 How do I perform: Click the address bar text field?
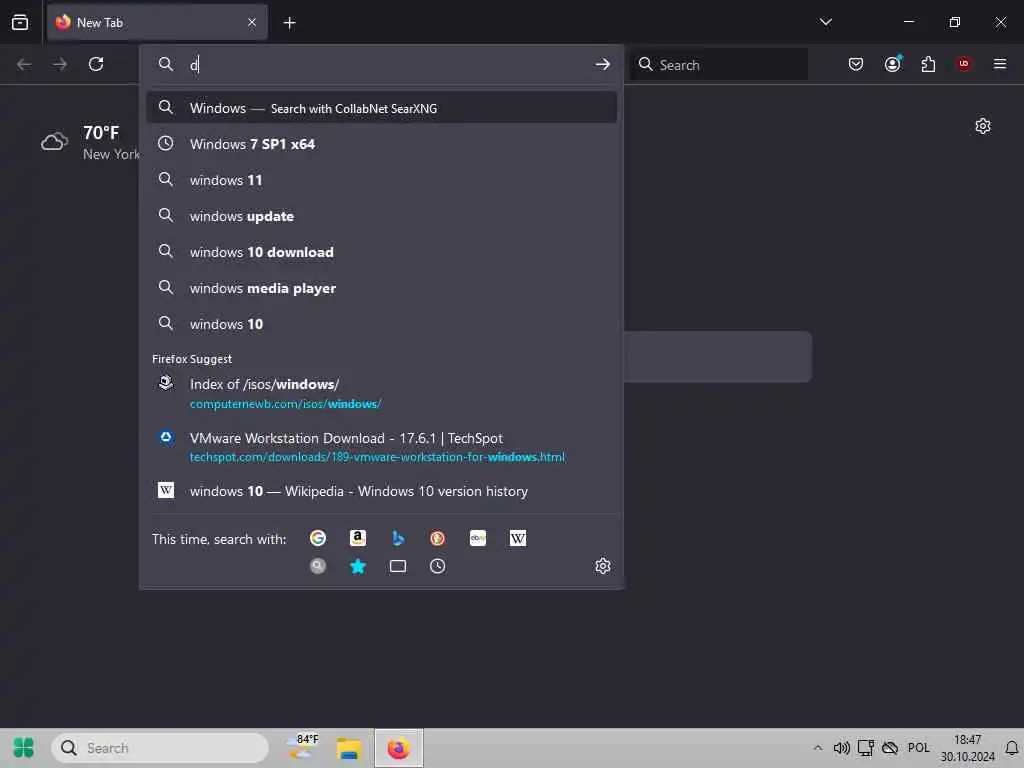coord(388,64)
